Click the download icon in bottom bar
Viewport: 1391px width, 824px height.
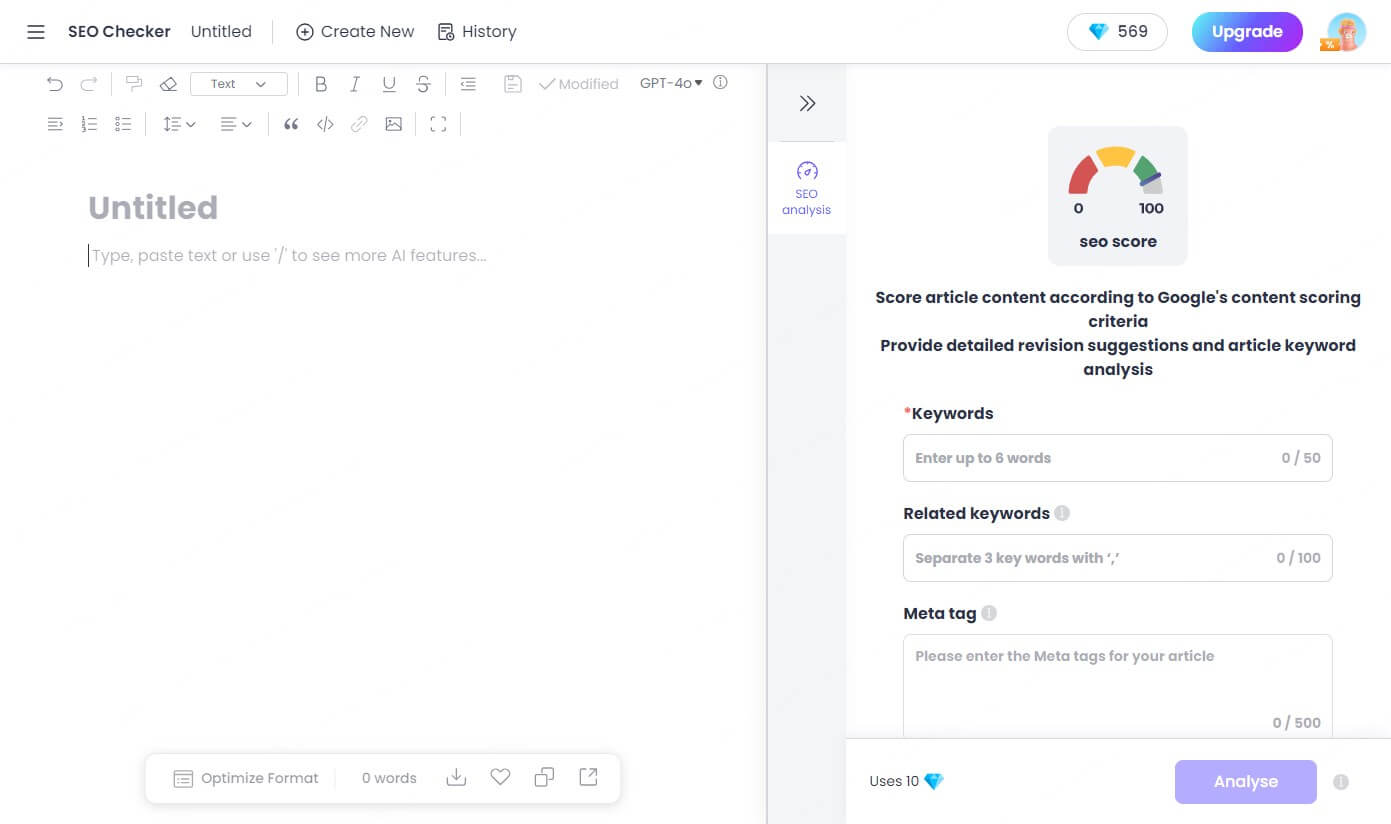(x=456, y=777)
